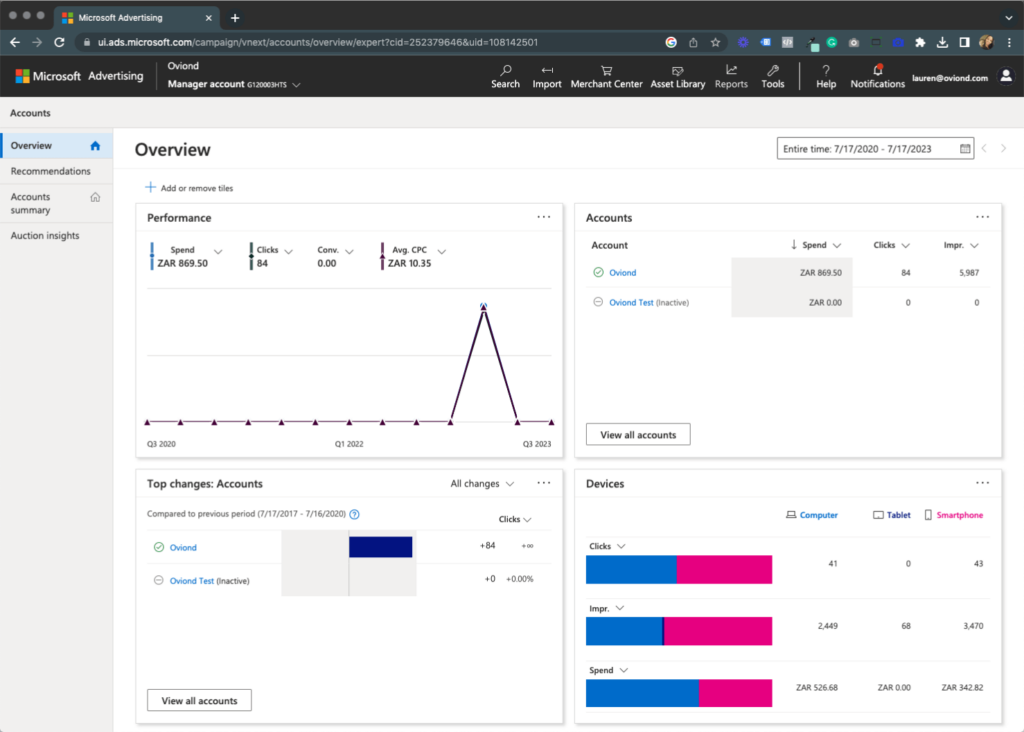Open Reports from top navigation
Viewport: 1024px width, 732px height.
(731, 76)
